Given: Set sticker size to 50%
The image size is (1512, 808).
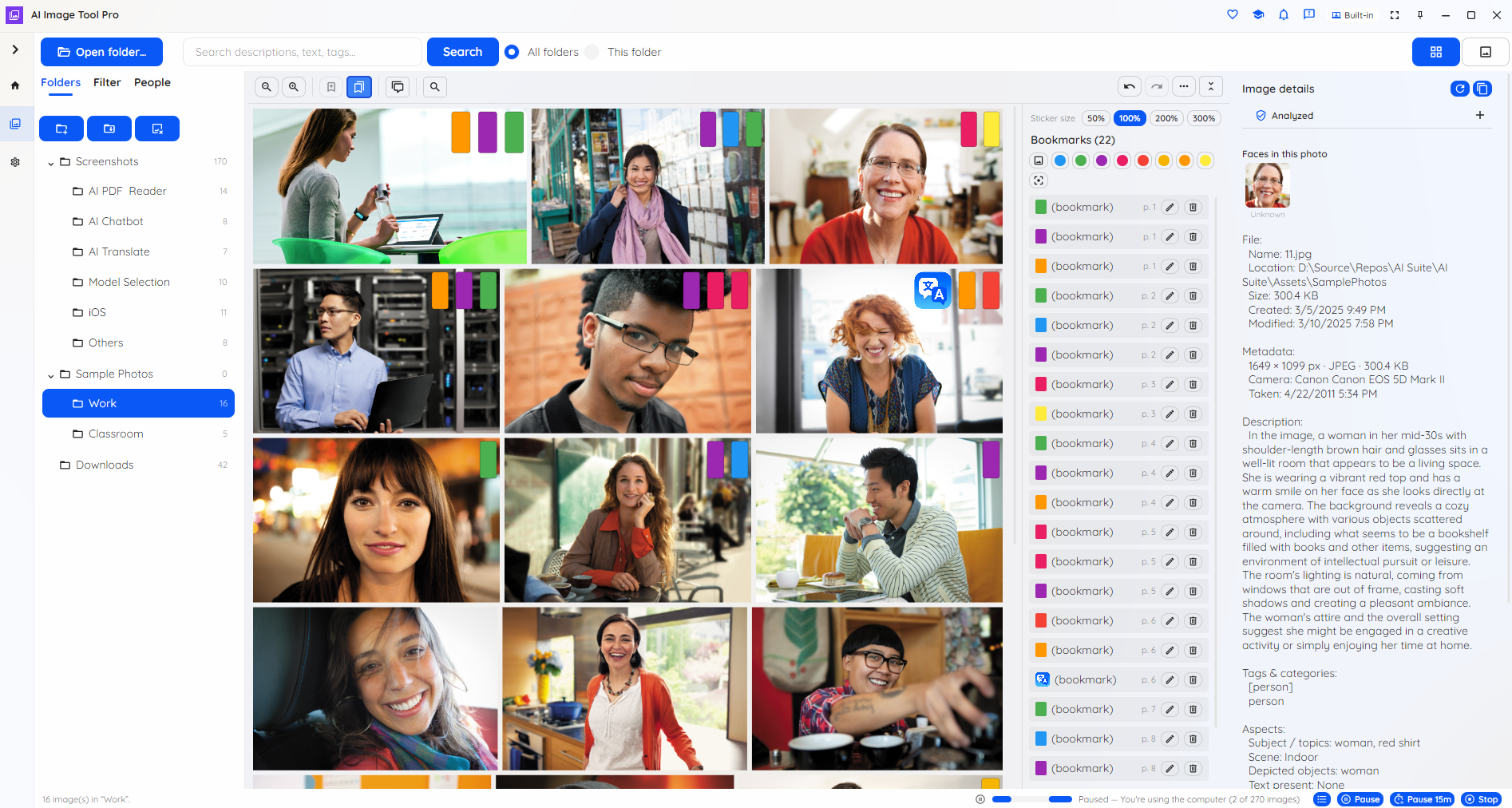Looking at the screenshot, I should pos(1096,118).
